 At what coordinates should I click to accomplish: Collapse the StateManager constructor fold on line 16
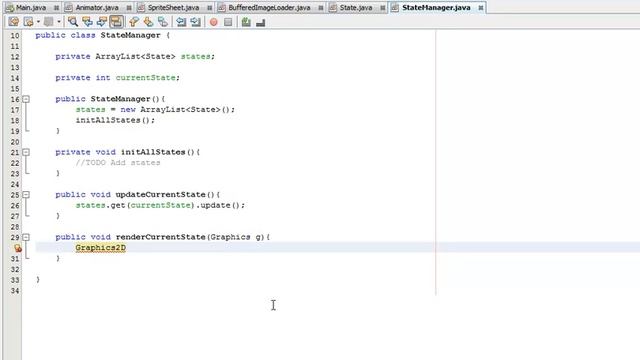pyautogui.click(x=26, y=99)
